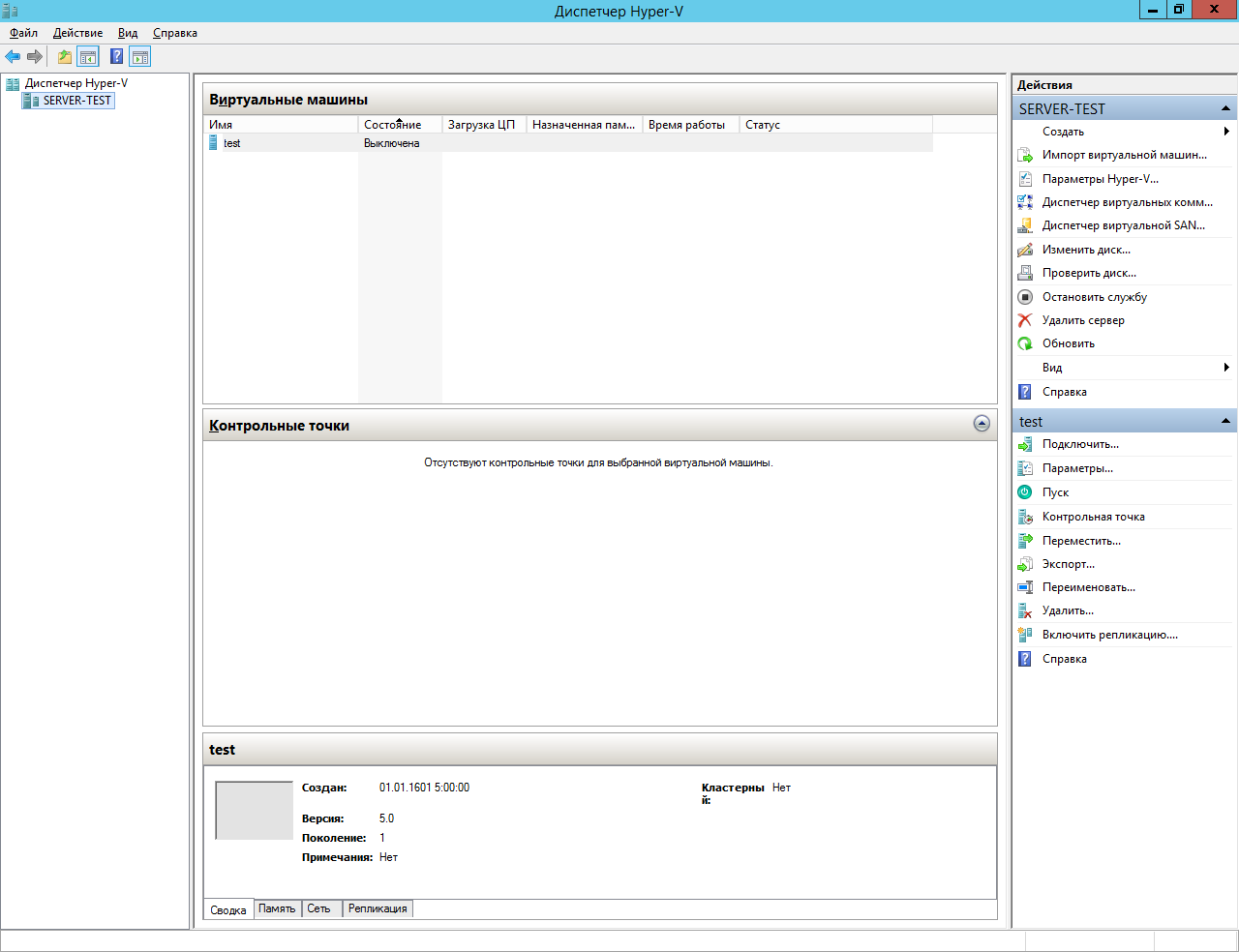Click the creation date 01.01.1601 5:00:00
Screen dimensions: 1239x952
point(424,788)
